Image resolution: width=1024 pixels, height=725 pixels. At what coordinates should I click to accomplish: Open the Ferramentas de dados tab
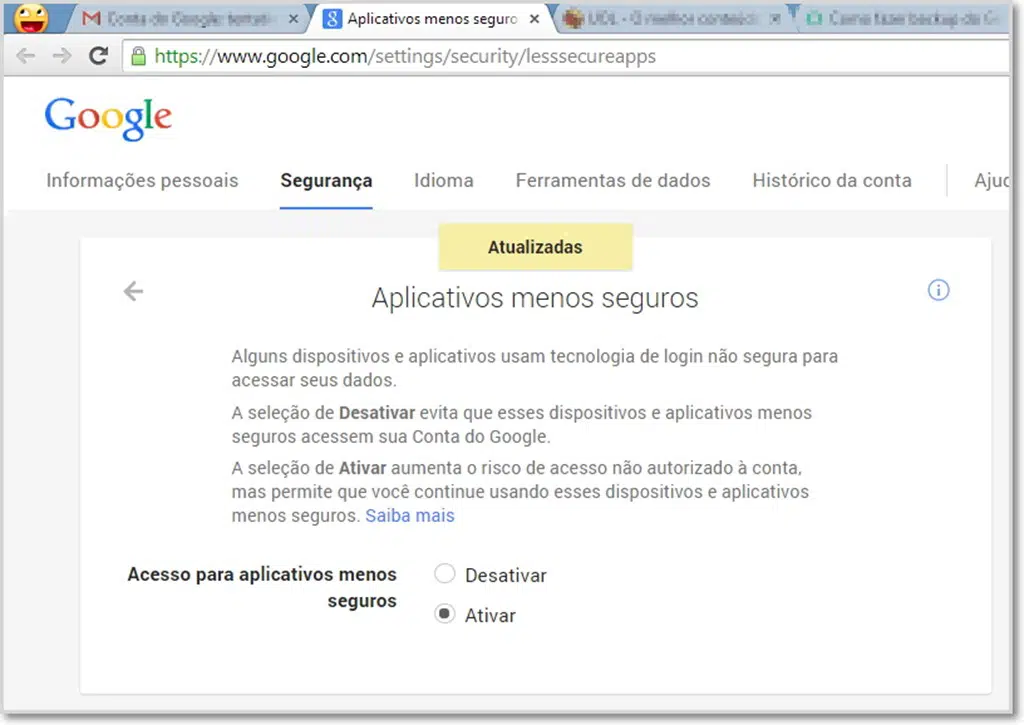(x=613, y=180)
